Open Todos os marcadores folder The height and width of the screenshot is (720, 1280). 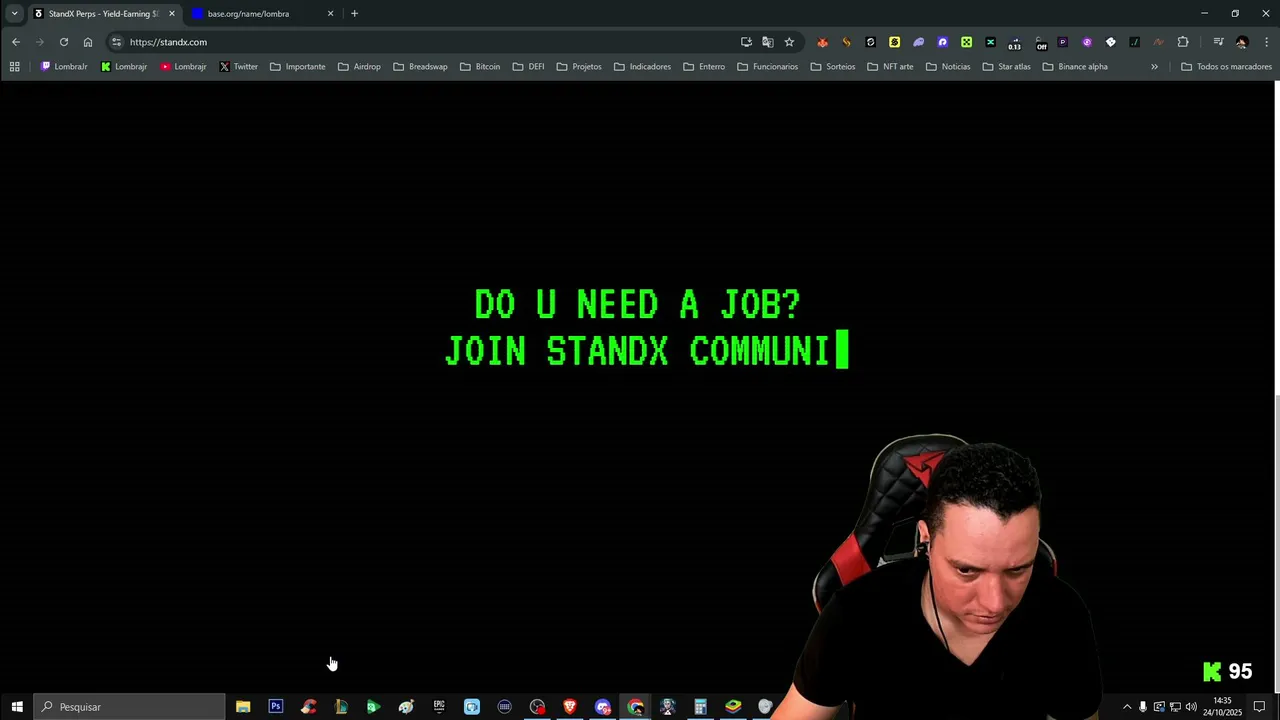[1226, 67]
